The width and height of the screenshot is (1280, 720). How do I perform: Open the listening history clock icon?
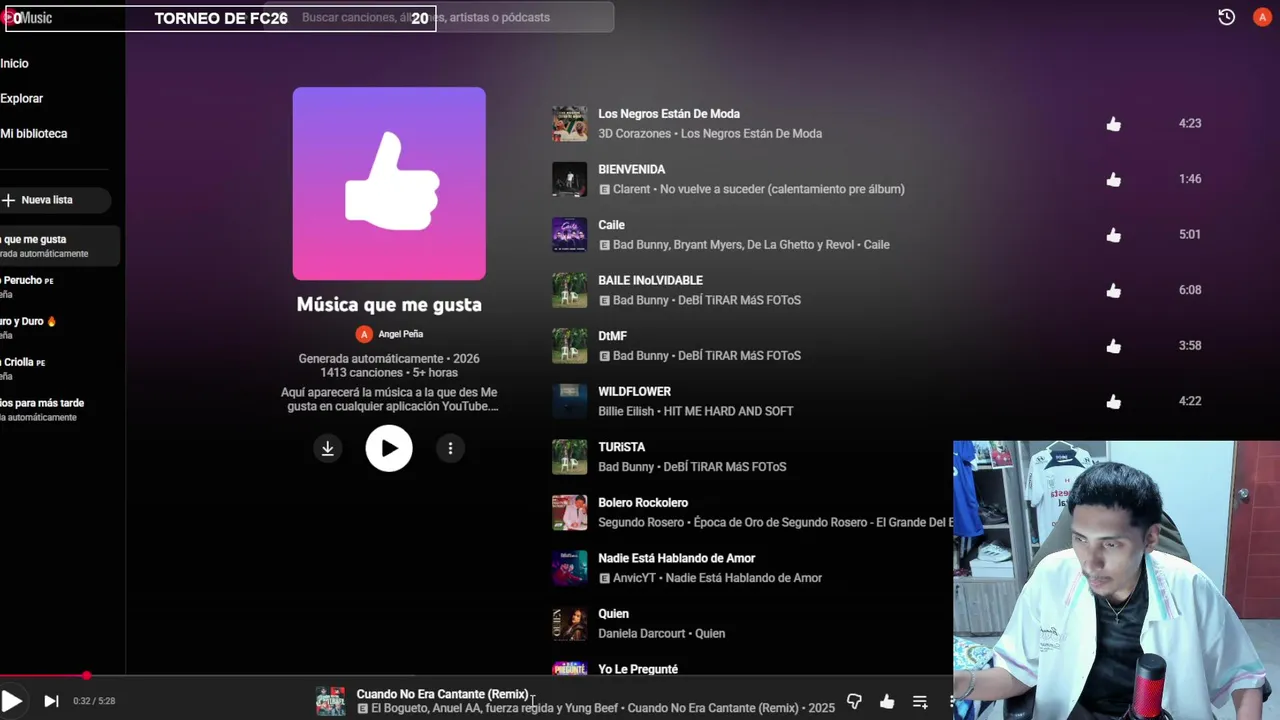point(1226,17)
